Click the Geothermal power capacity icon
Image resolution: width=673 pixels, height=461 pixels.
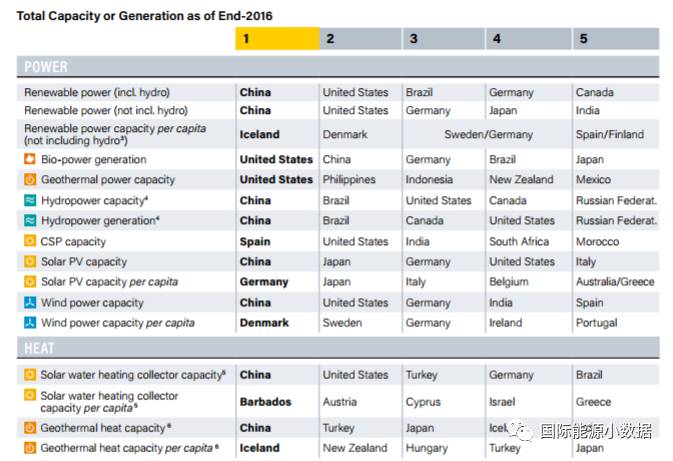point(30,180)
